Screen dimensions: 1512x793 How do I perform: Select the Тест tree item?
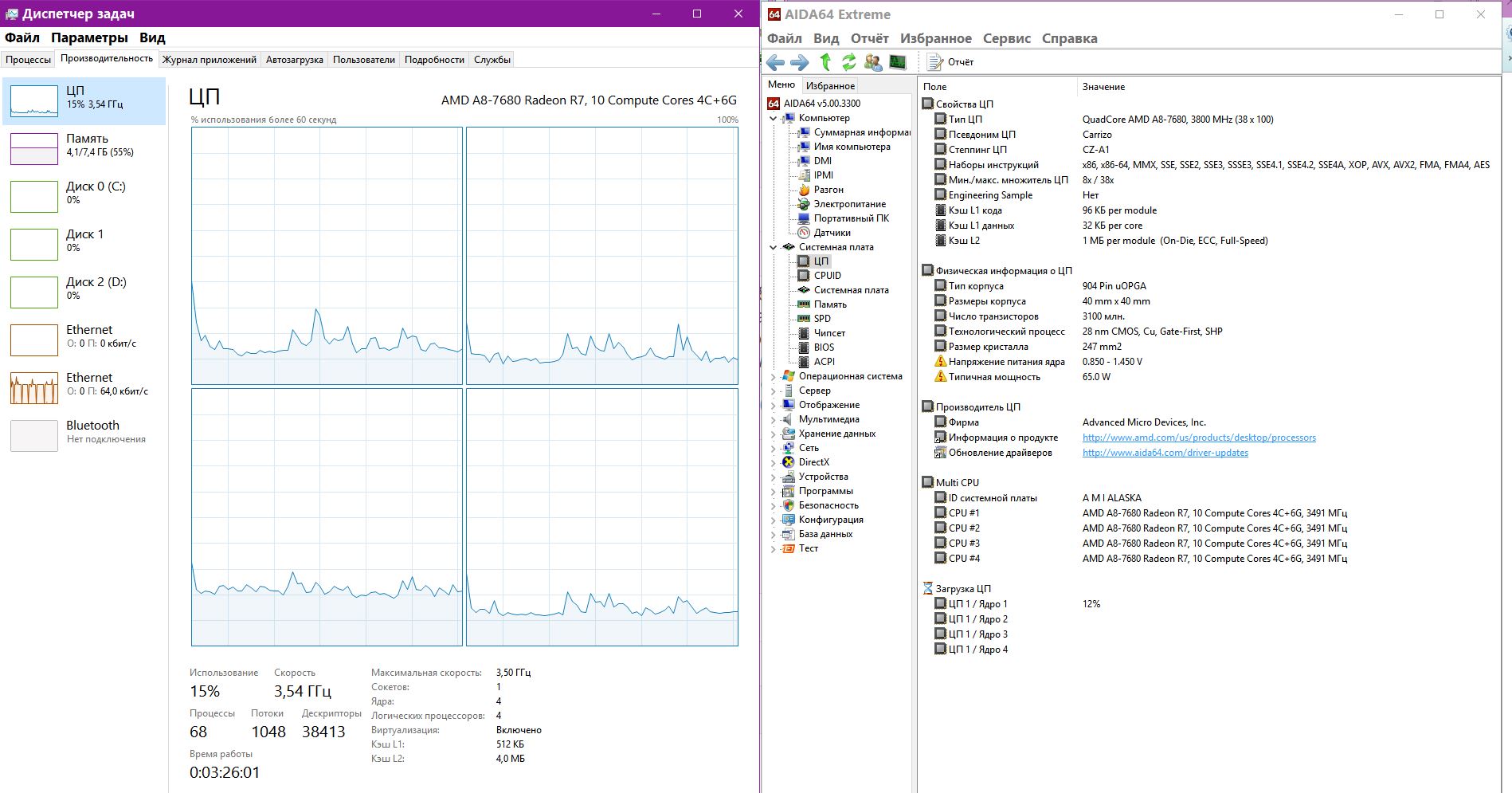(x=801, y=548)
